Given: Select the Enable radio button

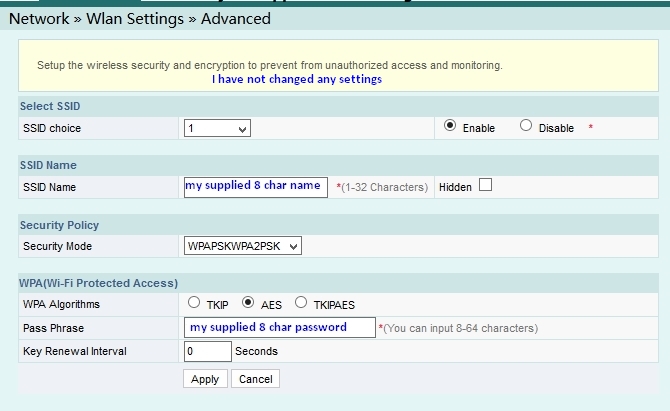Looking at the screenshot, I should coord(450,126).
